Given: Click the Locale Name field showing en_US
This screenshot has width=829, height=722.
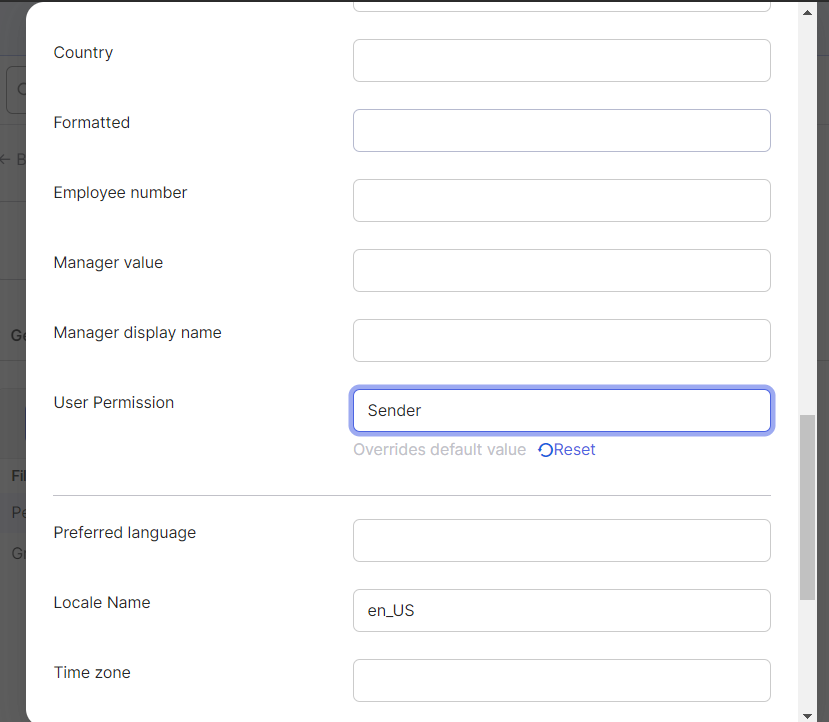Looking at the screenshot, I should click(x=561, y=610).
